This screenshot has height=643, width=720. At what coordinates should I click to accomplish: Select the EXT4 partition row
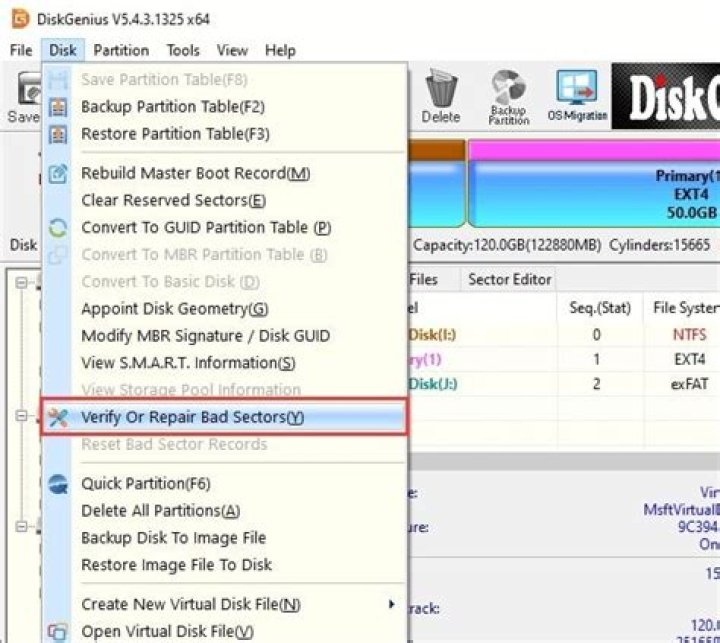tap(564, 359)
